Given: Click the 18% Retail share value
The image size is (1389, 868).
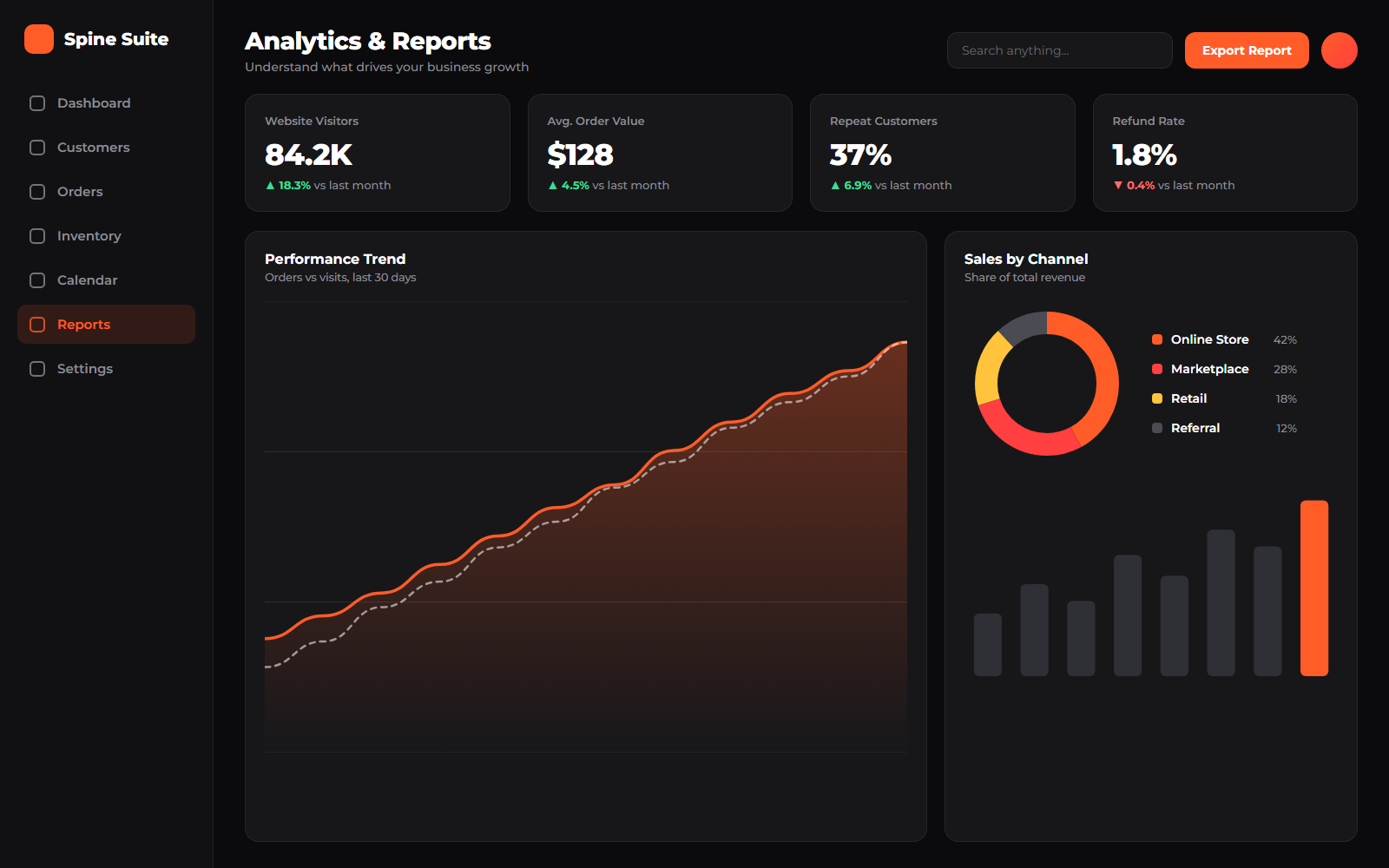Looking at the screenshot, I should point(1286,398).
